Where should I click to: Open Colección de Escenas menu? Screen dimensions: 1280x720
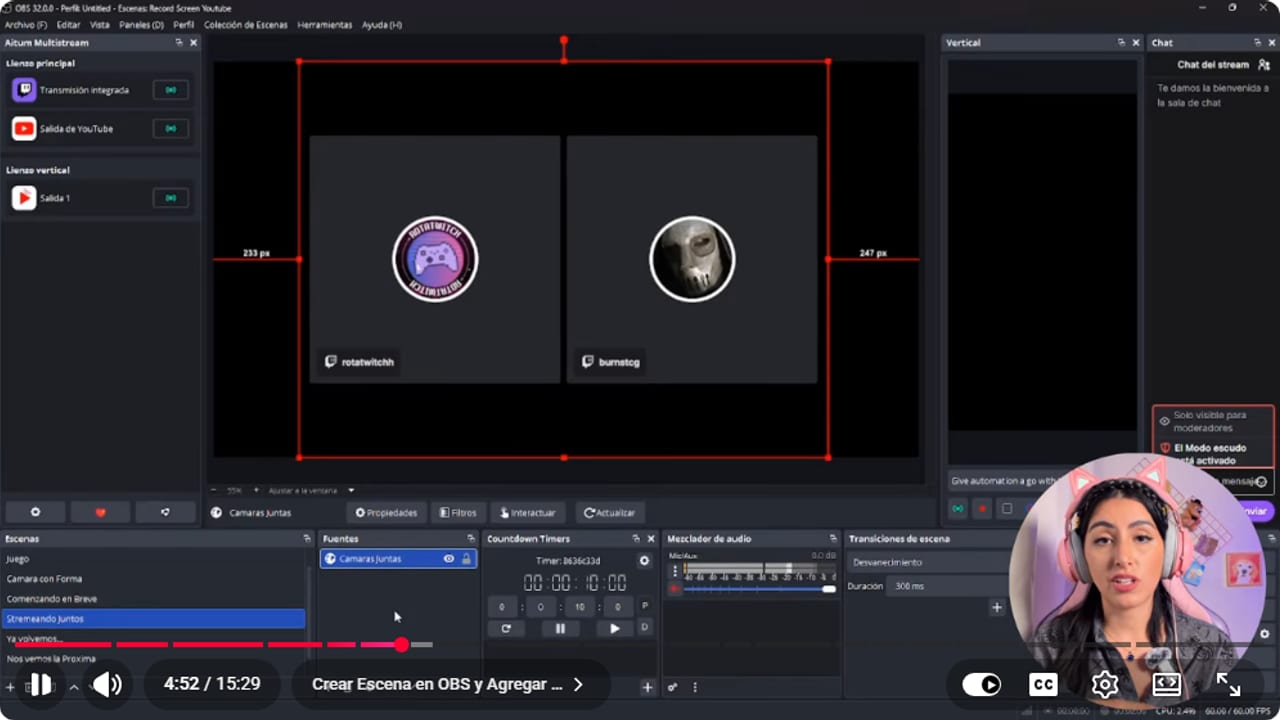(245, 24)
